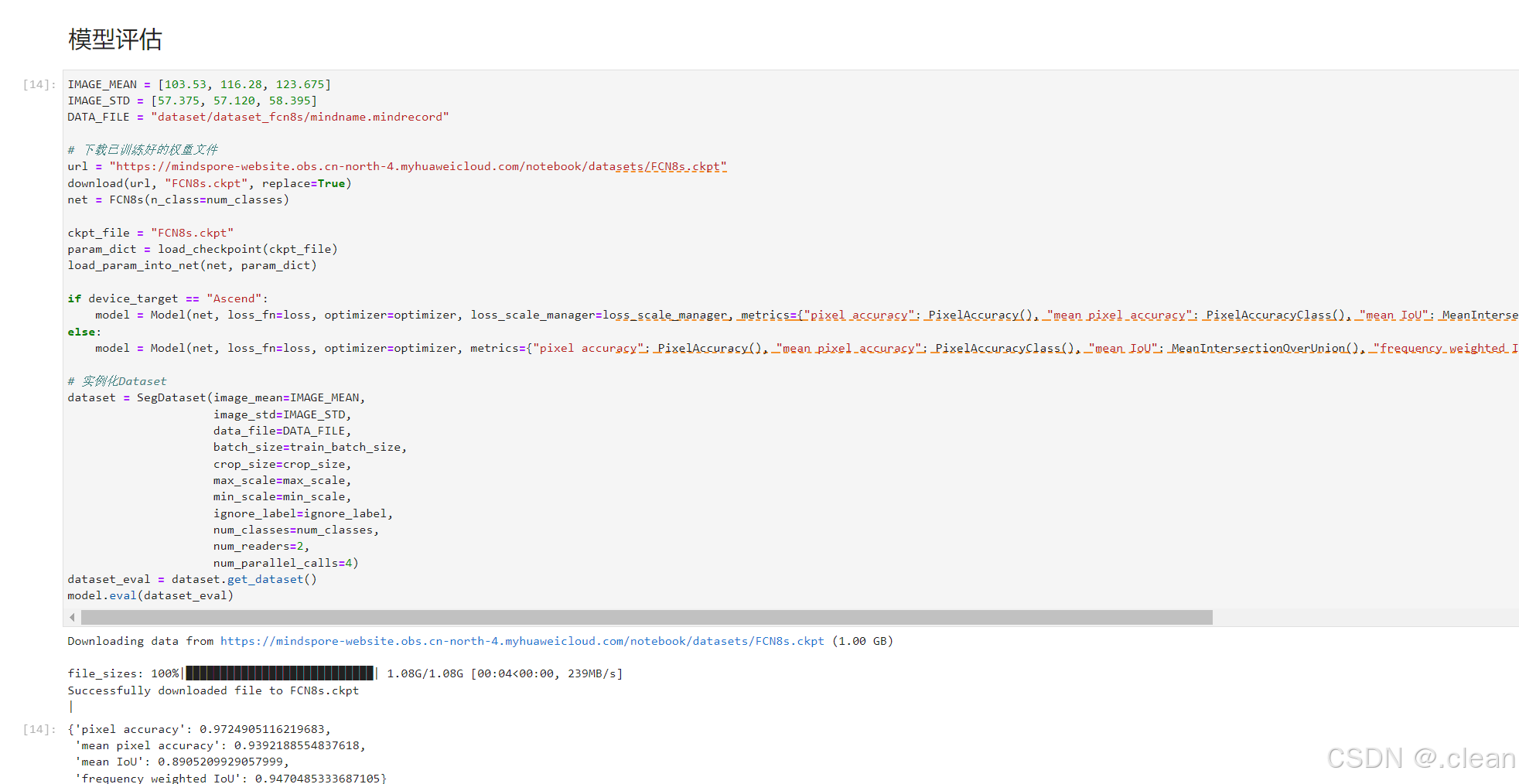1519x784 pixels.
Task: Click the 'pixel accuracy' result value 0.9724905116219683
Action: [262, 729]
